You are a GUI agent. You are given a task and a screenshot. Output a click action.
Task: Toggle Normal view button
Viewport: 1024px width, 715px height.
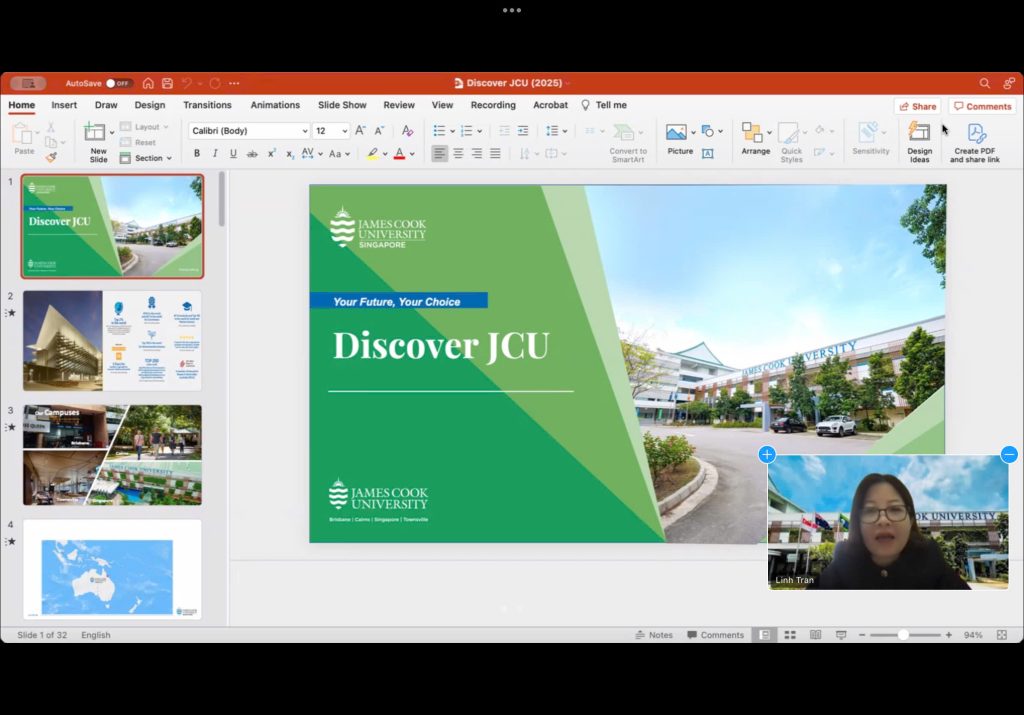click(764, 635)
